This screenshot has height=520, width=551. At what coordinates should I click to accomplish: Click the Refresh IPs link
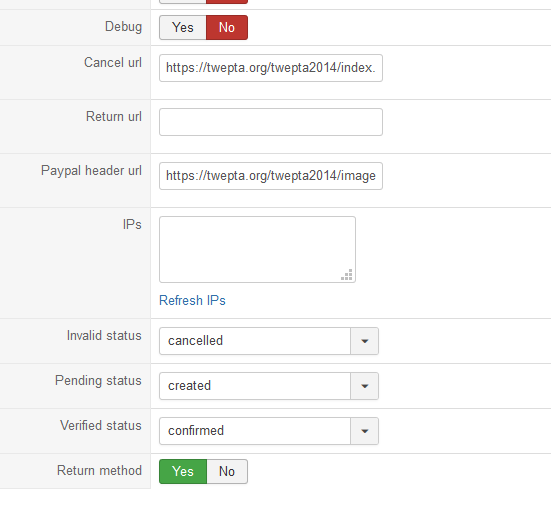(x=192, y=300)
